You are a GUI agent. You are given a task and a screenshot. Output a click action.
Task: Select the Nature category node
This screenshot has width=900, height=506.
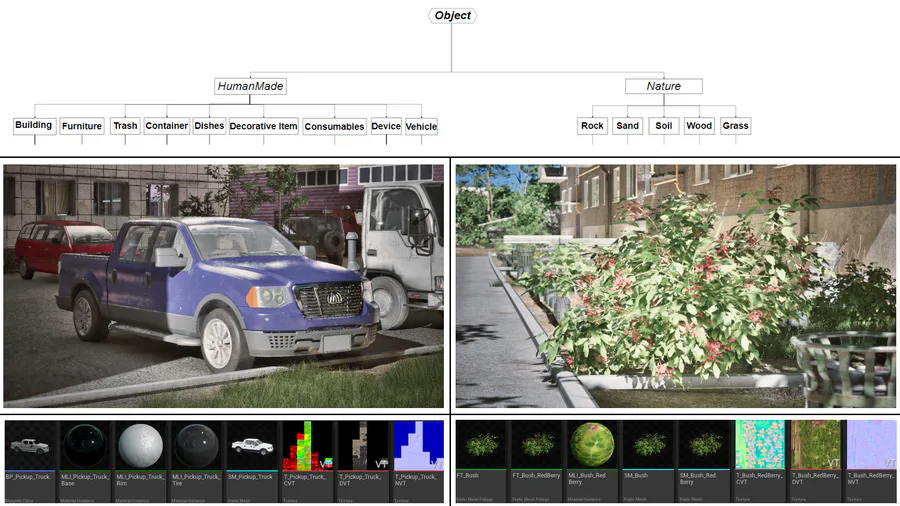coord(664,86)
